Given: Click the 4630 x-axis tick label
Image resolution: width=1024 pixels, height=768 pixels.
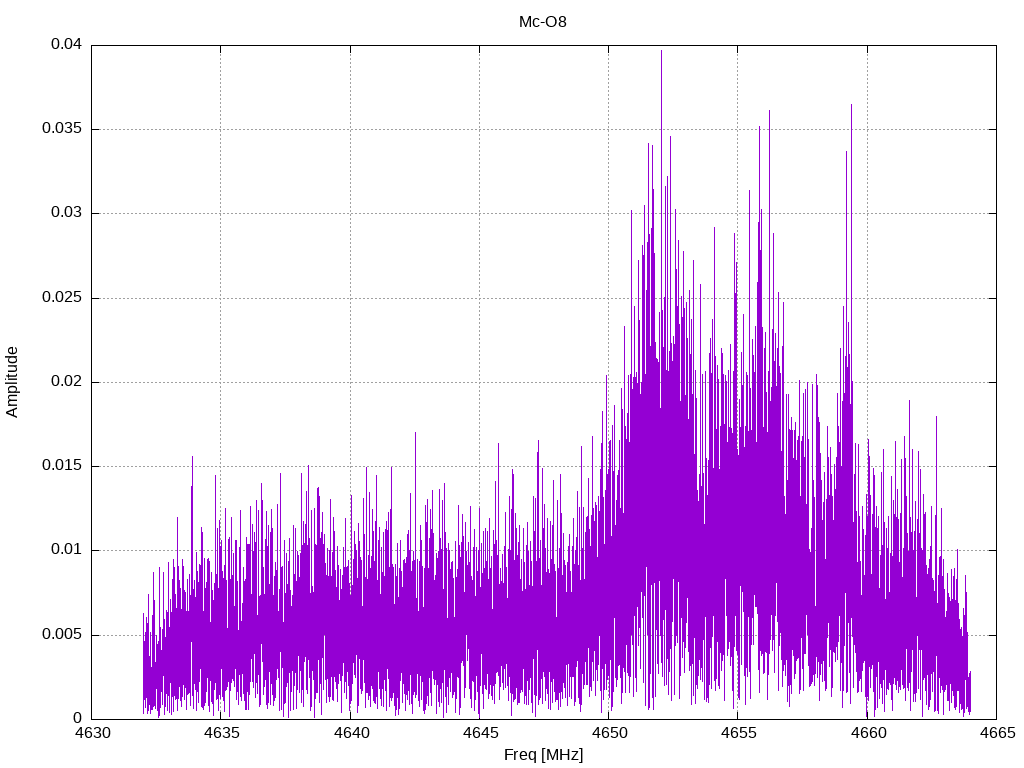Looking at the screenshot, I should 92,733.
